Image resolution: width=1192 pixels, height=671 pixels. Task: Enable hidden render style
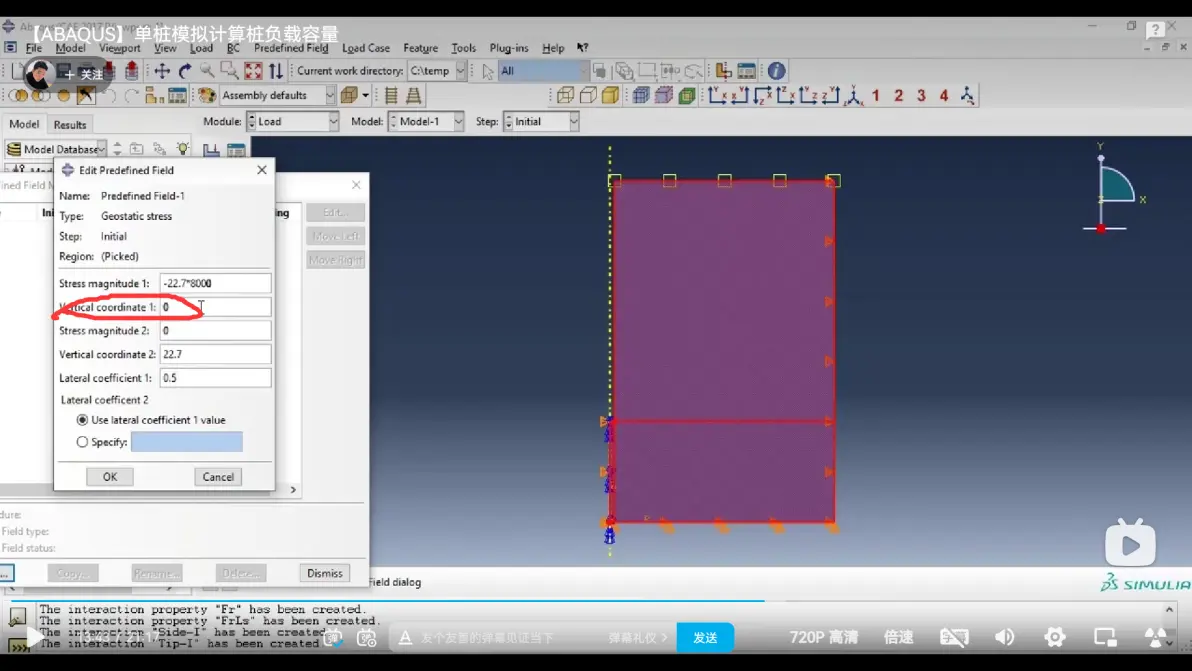(x=588, y=95)
